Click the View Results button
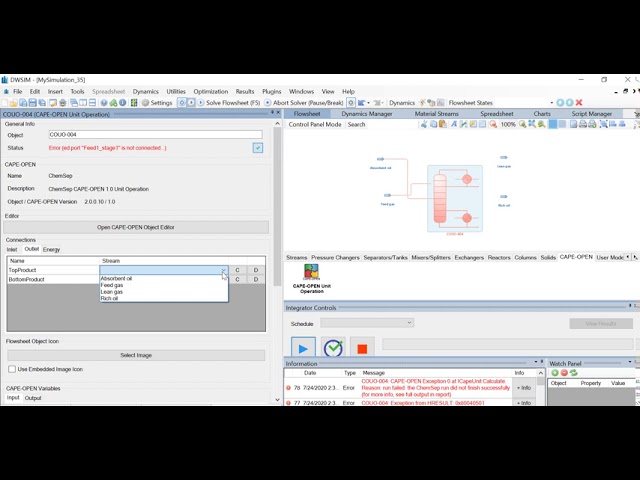The width and height of the screenshot is (640, 480). (x=601, y=324)
